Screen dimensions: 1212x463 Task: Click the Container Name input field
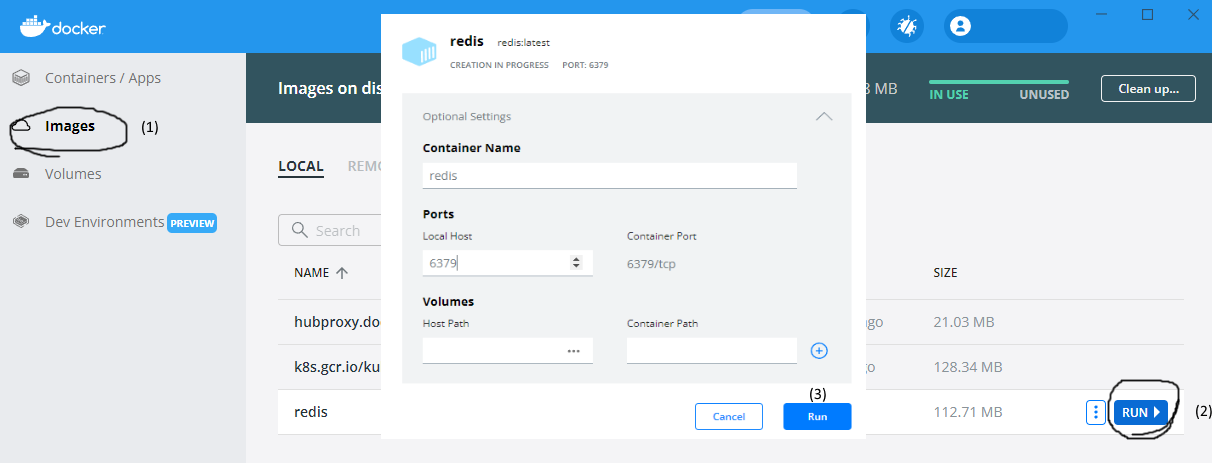coord(610,175)
